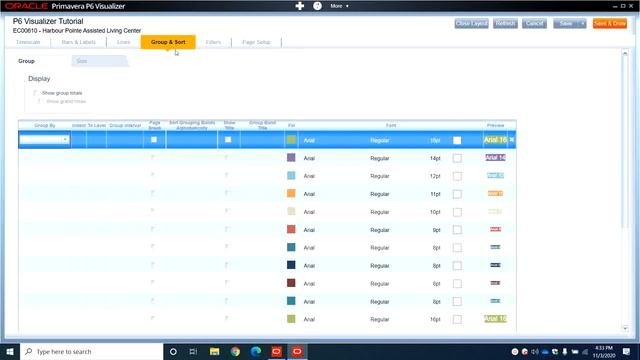Open the Lines tab
Viewport: 640px width, 360px height.
pos(123,42)
